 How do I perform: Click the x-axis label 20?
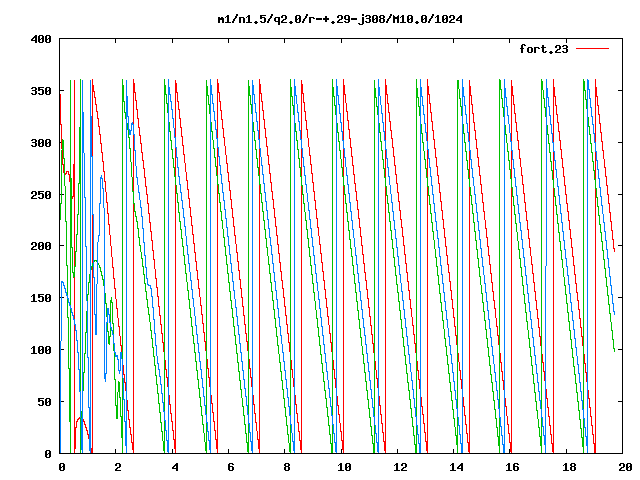(x=625, y=467)
